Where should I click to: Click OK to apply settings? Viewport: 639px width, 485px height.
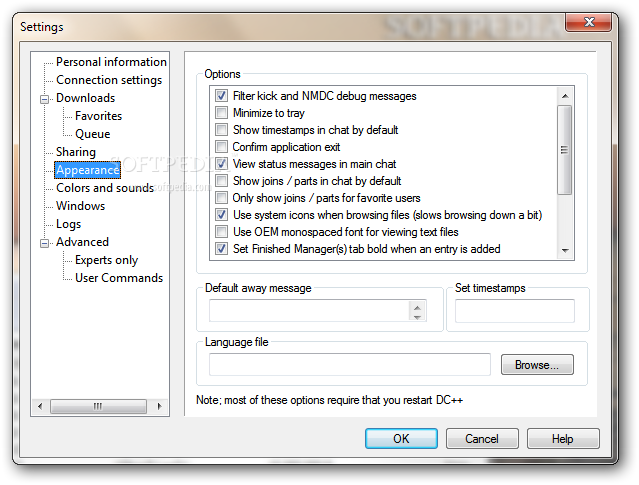401,439
